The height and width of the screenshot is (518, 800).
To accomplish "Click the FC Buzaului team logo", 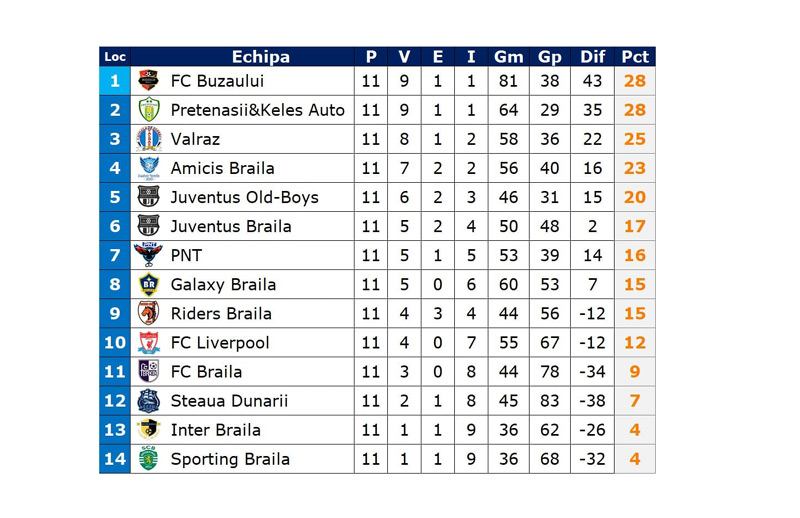I will coord(148,81).
